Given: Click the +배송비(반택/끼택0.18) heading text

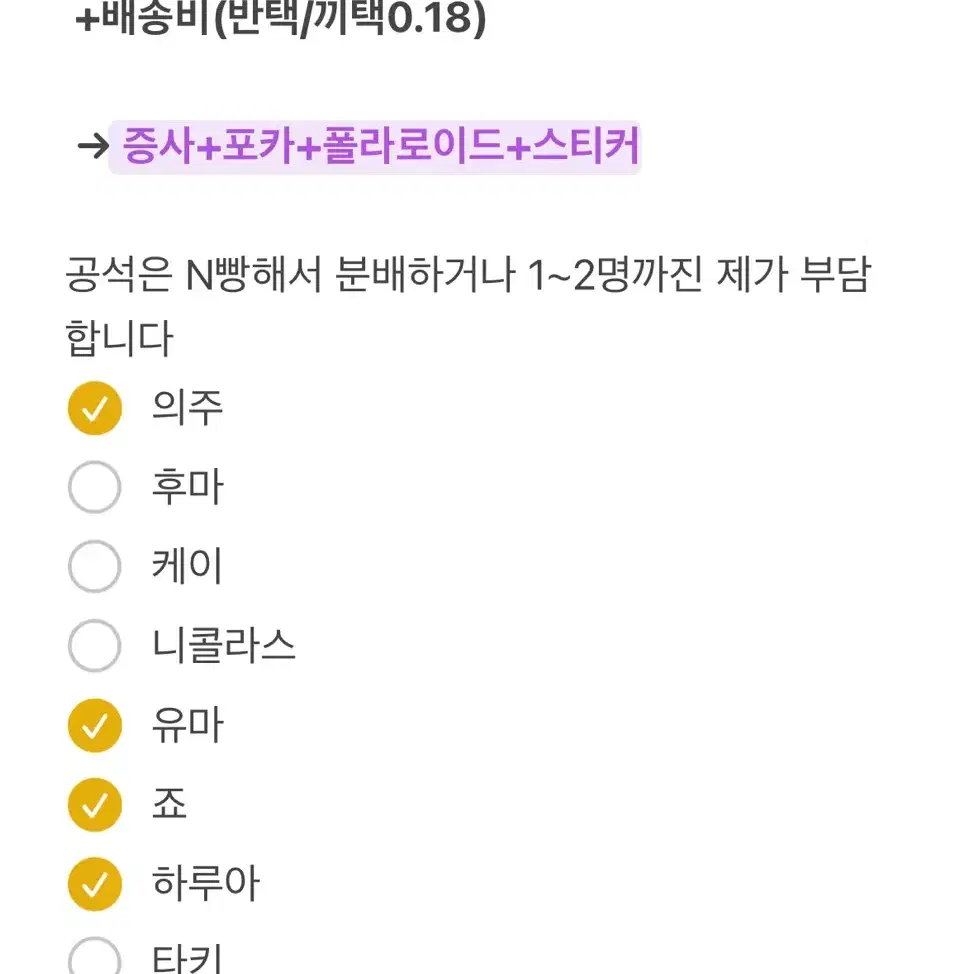Looking at the screenshot, I should 281,19.
